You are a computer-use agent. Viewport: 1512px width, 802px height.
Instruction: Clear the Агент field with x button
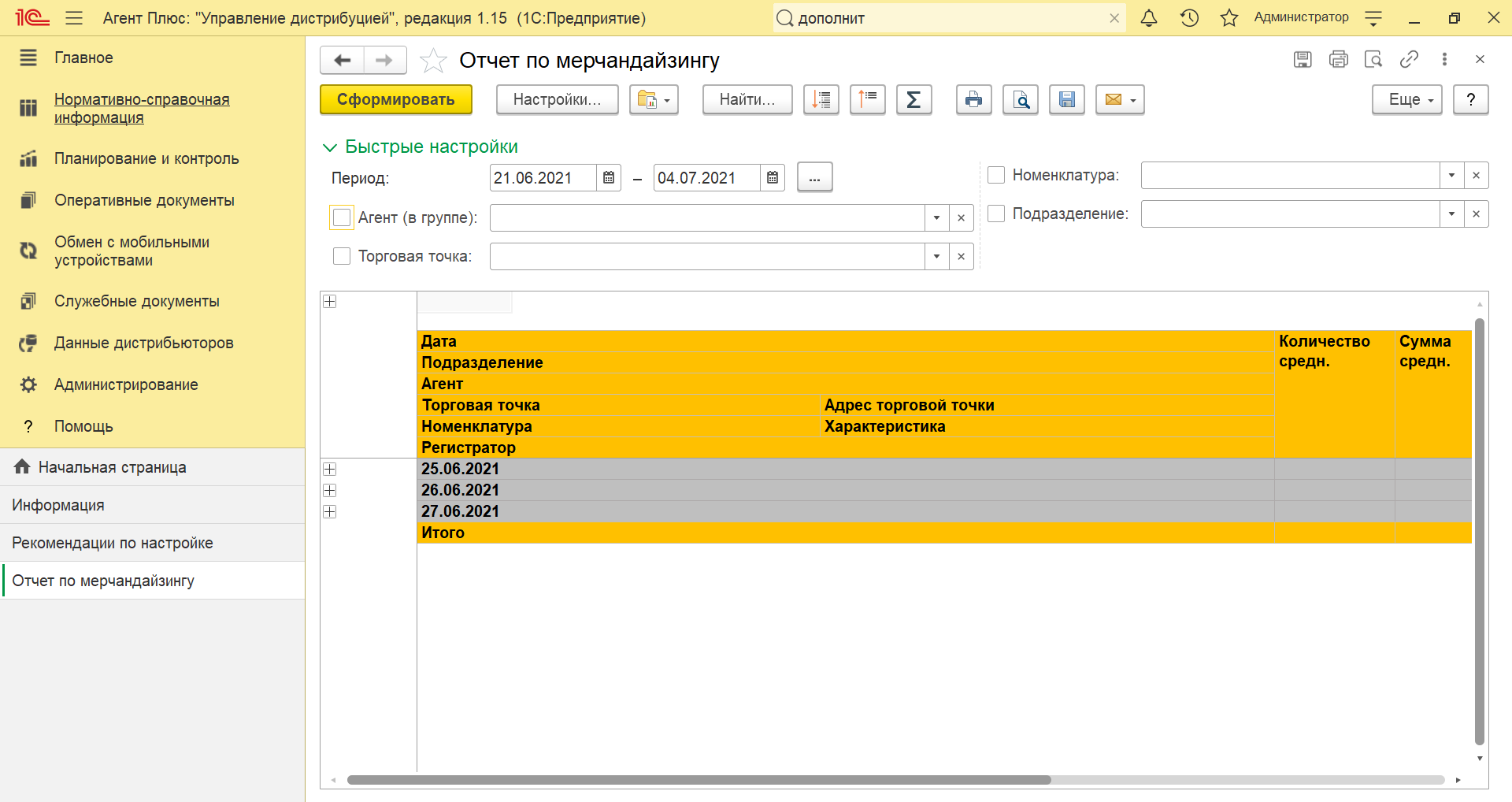[962, 218]
